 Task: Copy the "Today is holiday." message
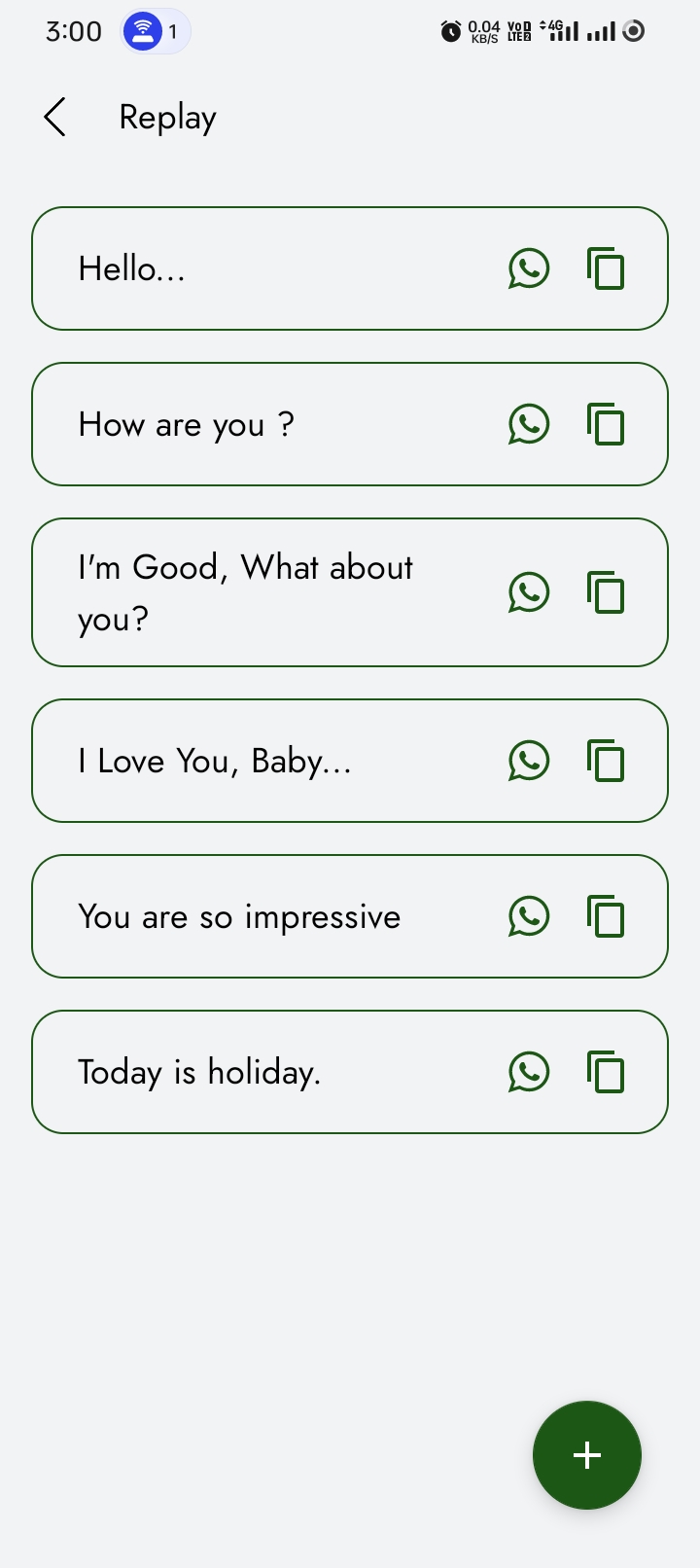coord(606,1072)
